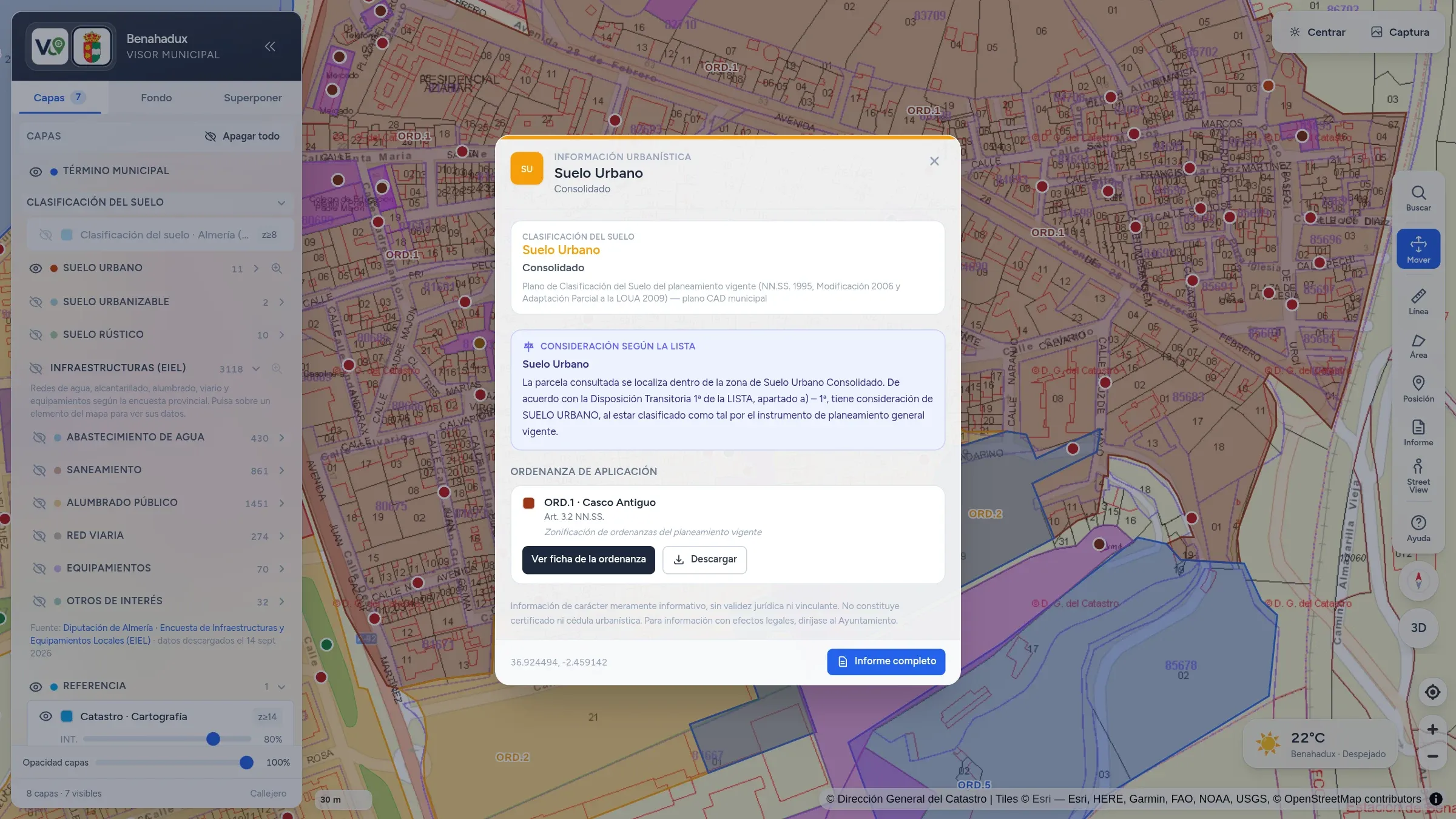Open the Posición tool
This screenshot has width=1456, height=819.
1418,389
